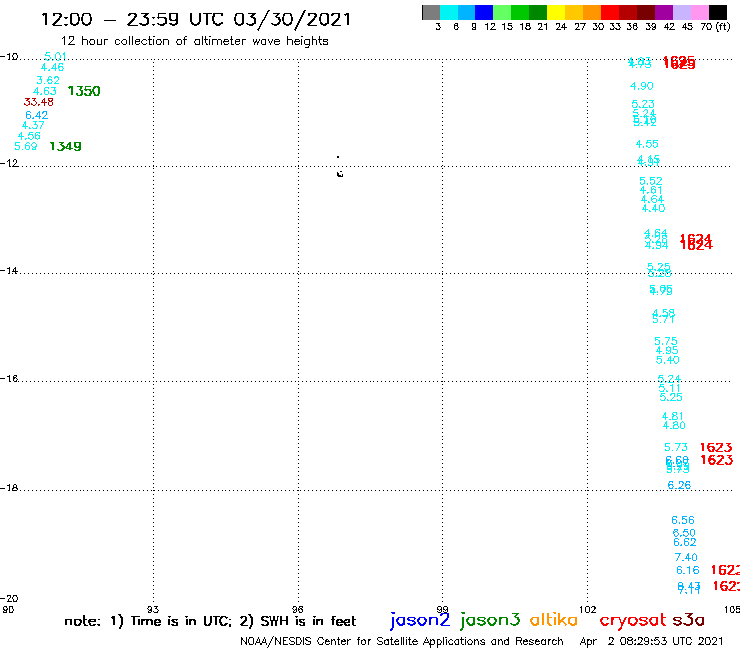Click wave height value 4.95
740x650 pixels.
point(667,351)
